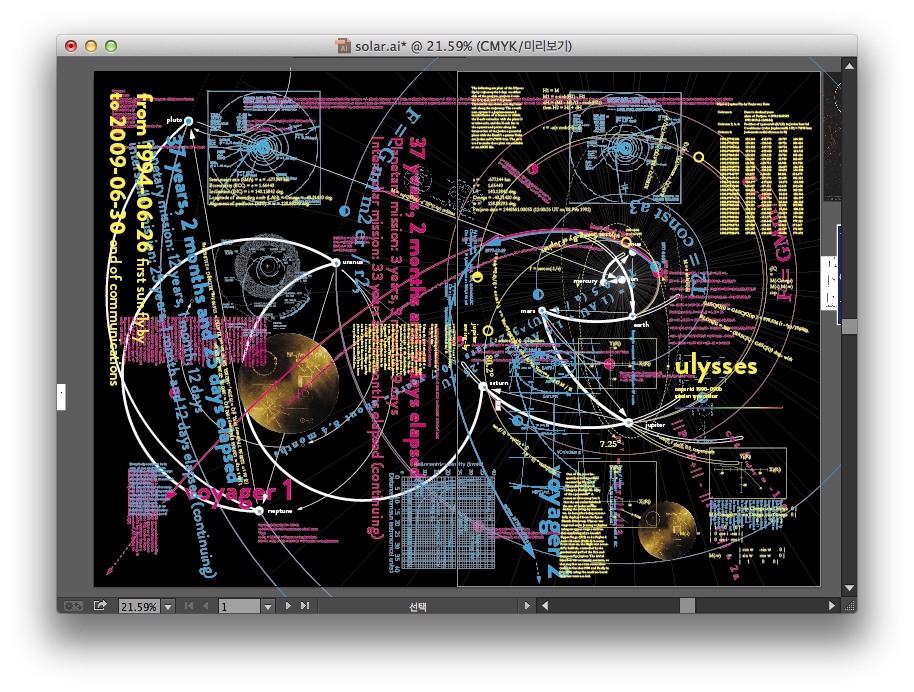914x692 pixels.
Task: Click the share/export icon in status bar
Action: tap(100, 606)
